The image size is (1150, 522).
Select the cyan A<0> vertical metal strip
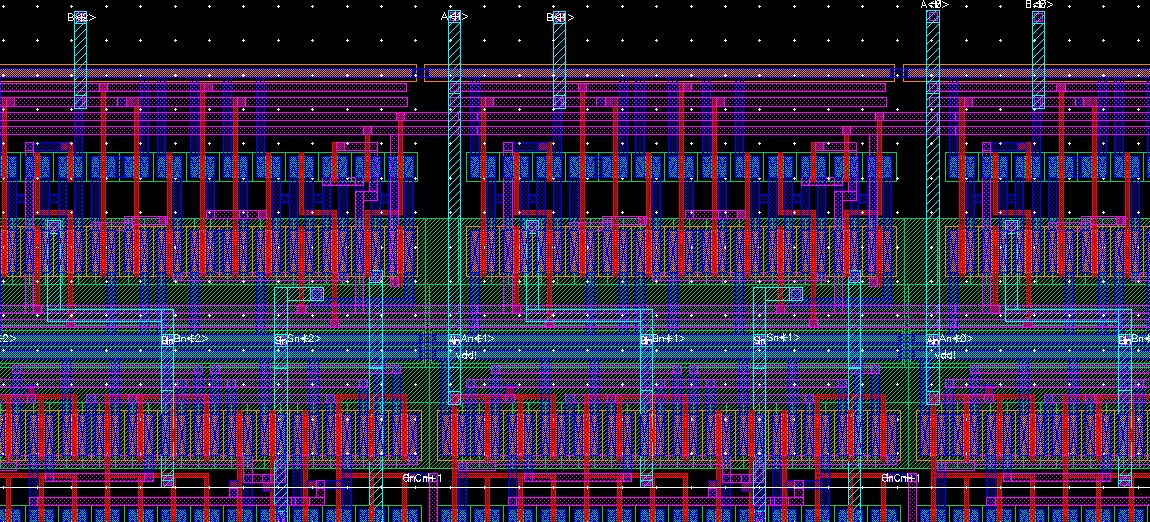pyautogui.click(x=933, y=200)
